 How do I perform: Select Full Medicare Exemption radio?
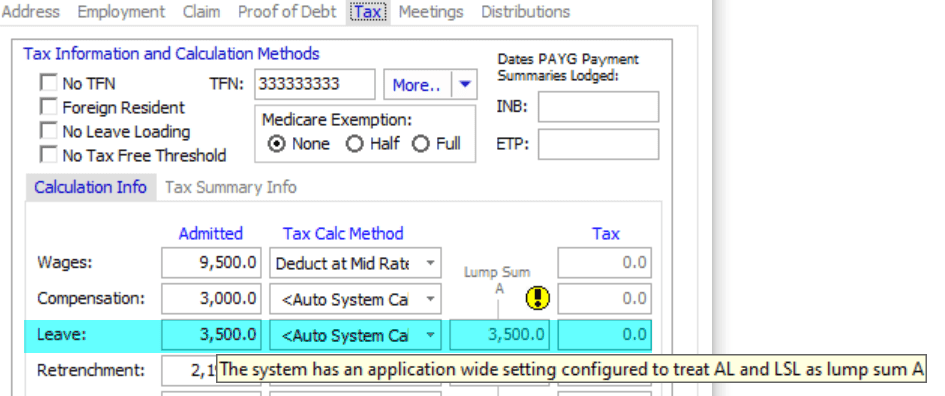point(421,144)
